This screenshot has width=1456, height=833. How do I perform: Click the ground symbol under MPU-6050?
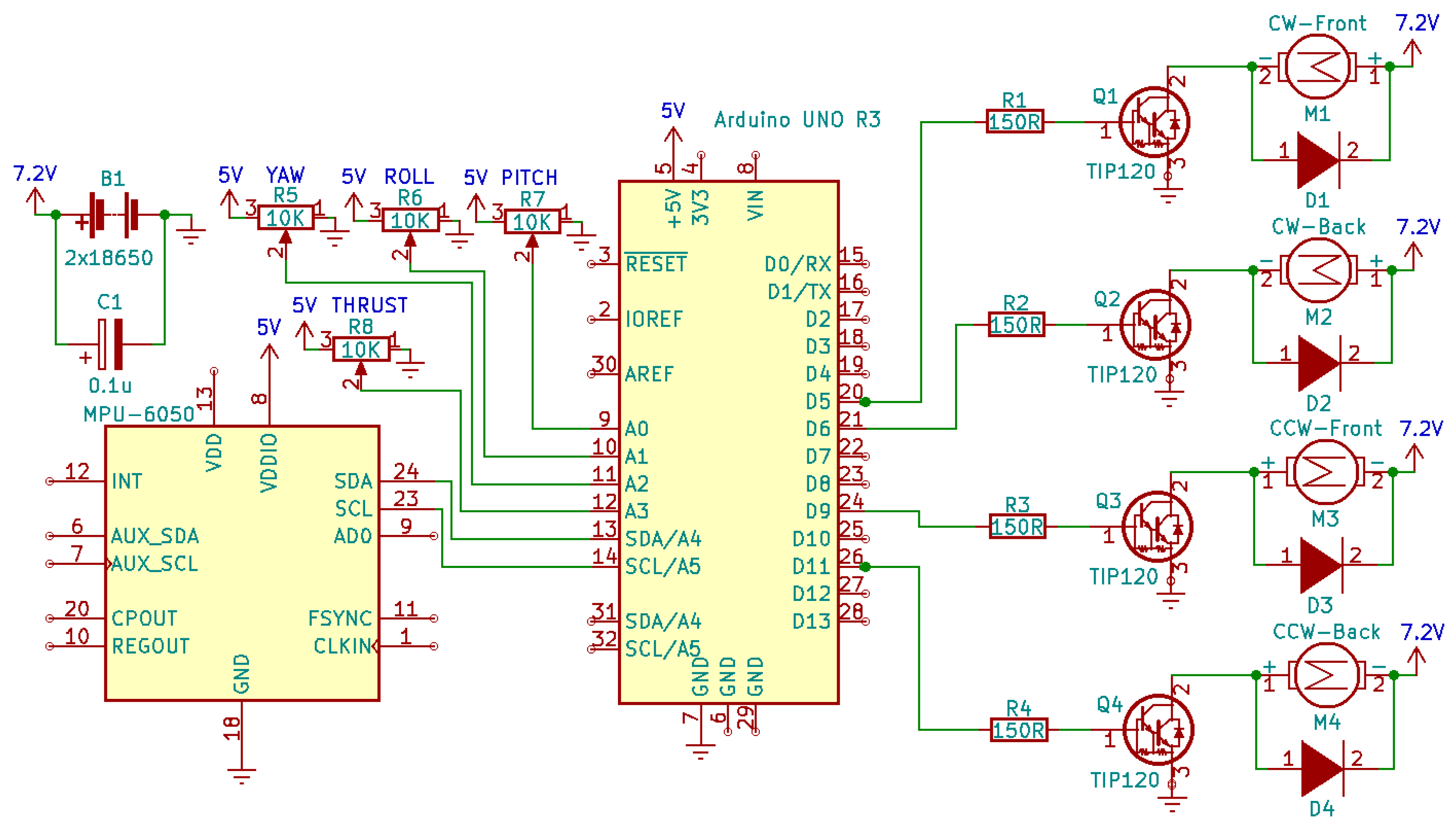coord(241,775)
